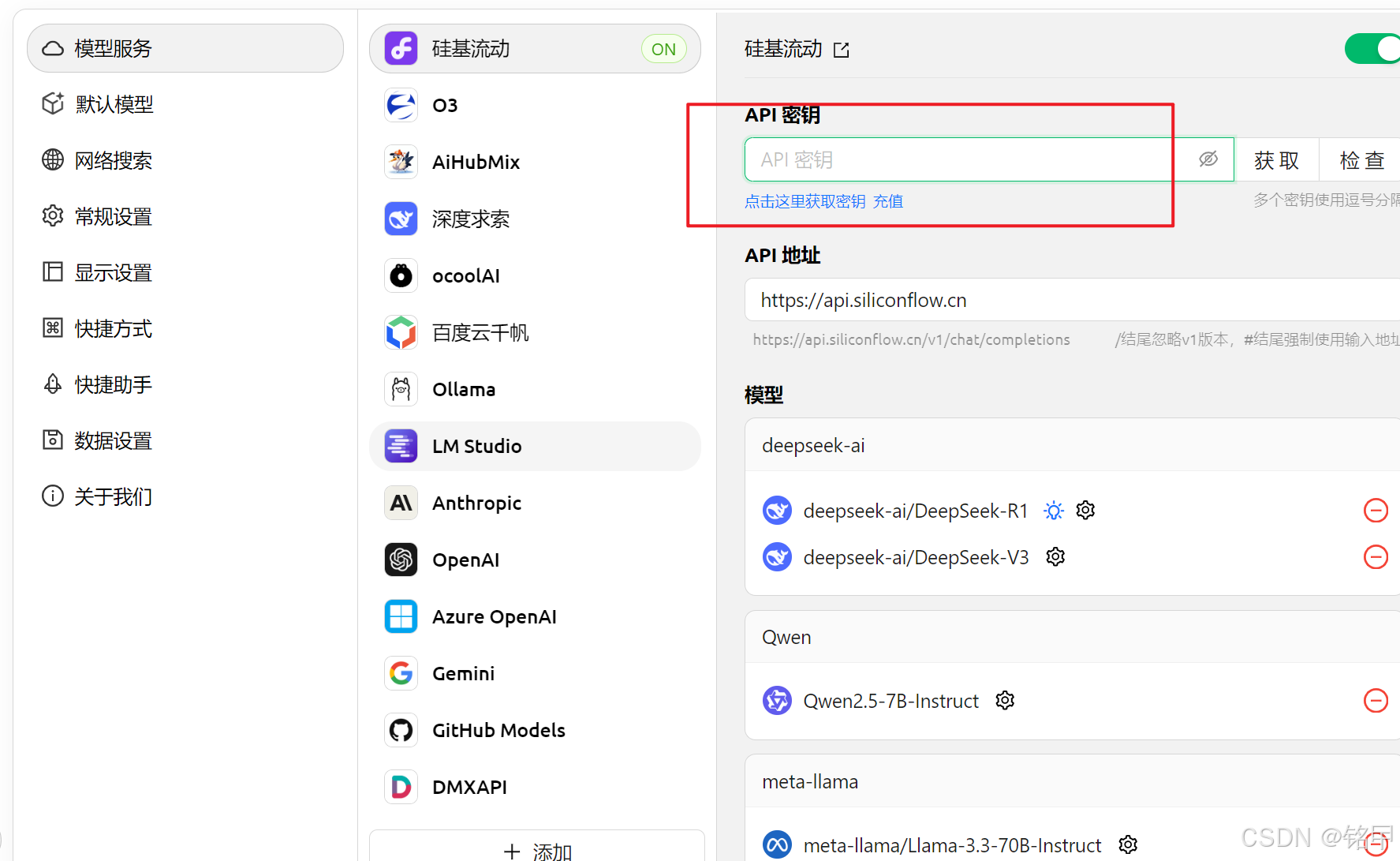Click the DeepSeek-V3 model logo

[x=777, y=557]
